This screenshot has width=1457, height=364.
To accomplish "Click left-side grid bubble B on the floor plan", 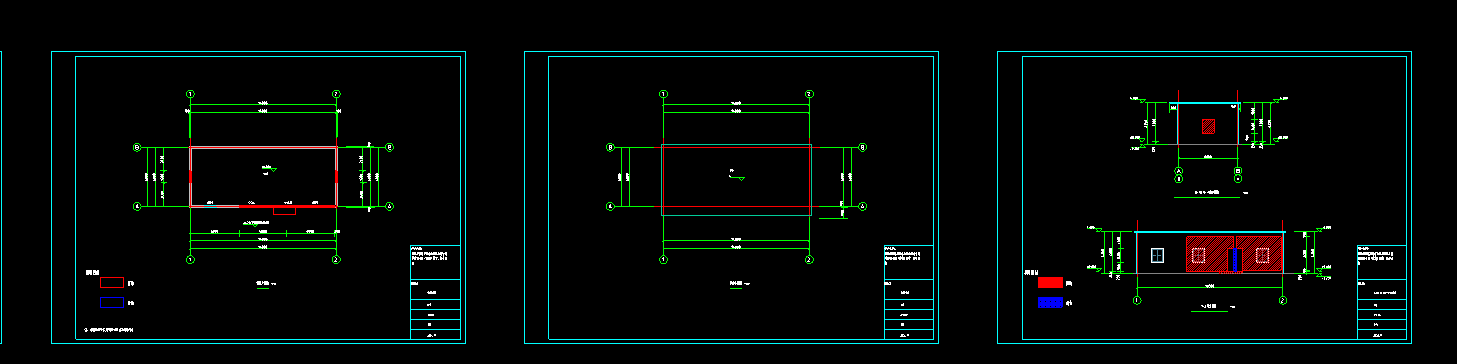I will (x=137, y=147).
